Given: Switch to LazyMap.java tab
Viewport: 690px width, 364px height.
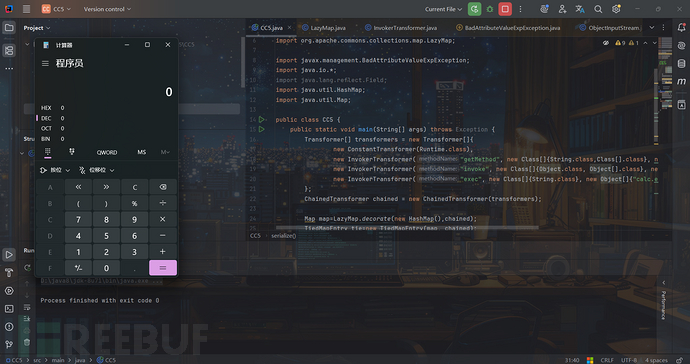Looking at the screenshot, I should click(x=324, y=28).
